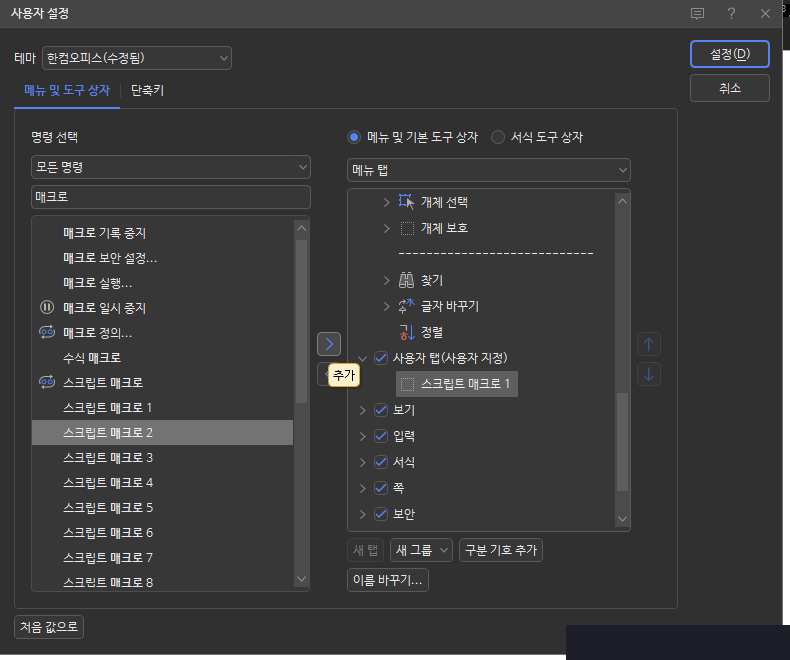Select 스크립트 매크로 5 in command list
Image resolution: width=790 pixels, height=660 pixels.
click(x=162, y=507)
